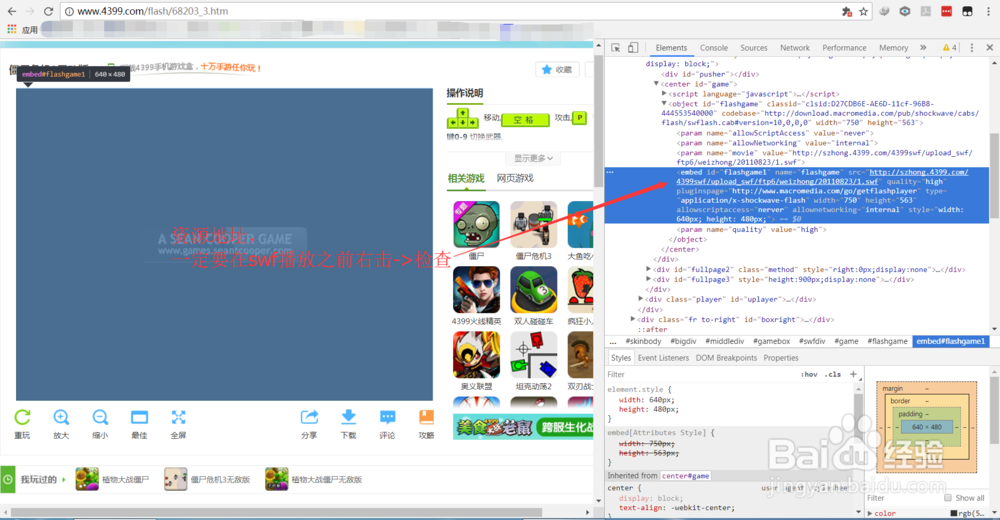Check the Show all checkbox

coord(948,498)
